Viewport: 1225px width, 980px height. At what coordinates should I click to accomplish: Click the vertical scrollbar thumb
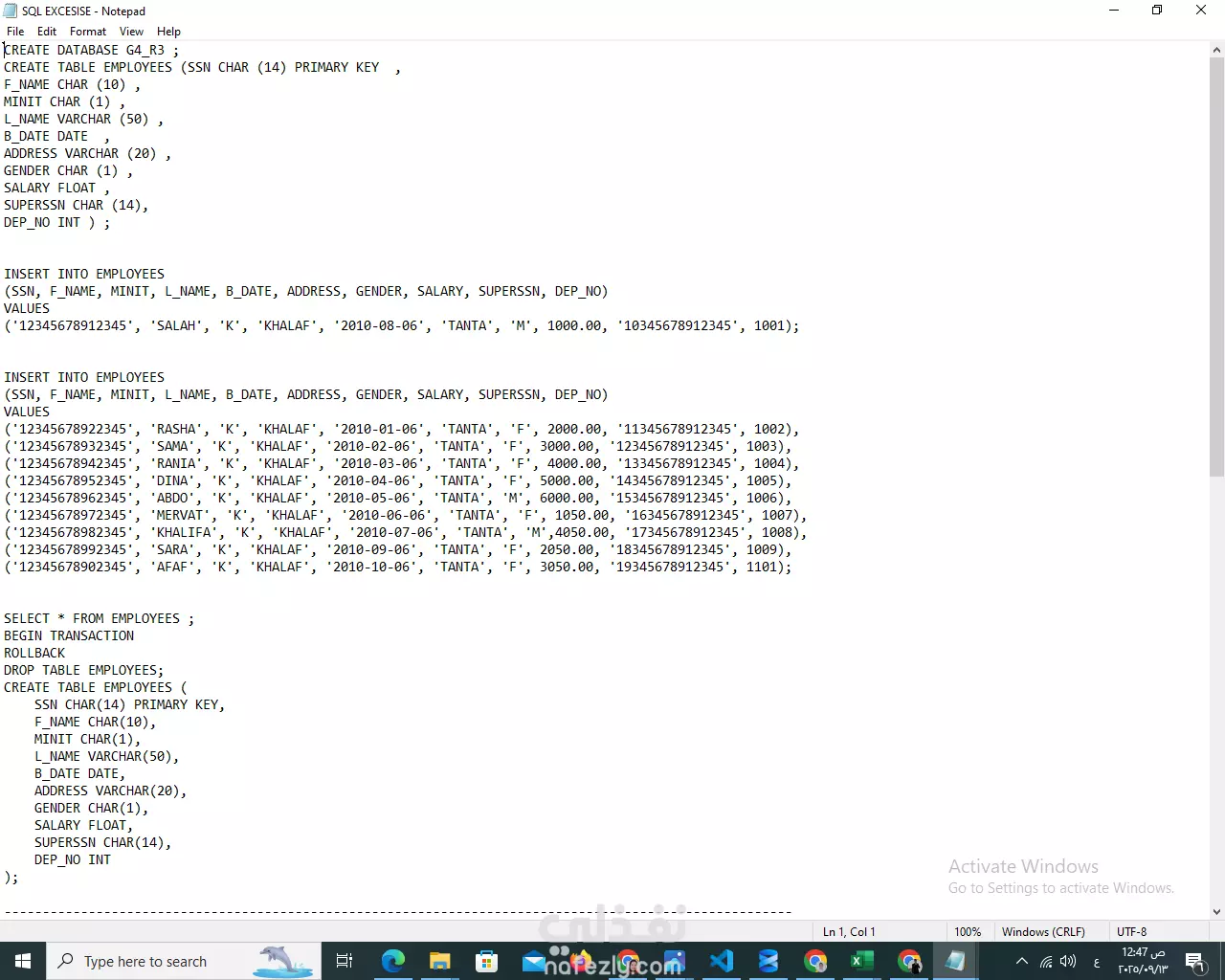tap(1216, 267)
